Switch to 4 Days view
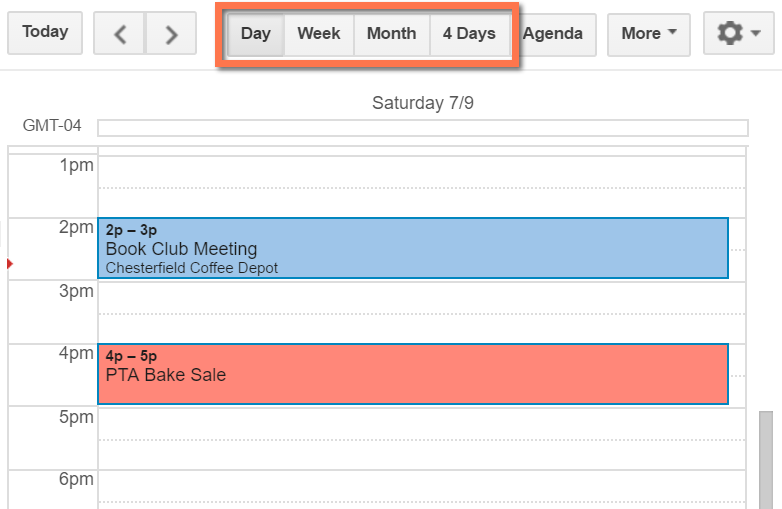Screen dimensions: 782x509 [469, 34]
